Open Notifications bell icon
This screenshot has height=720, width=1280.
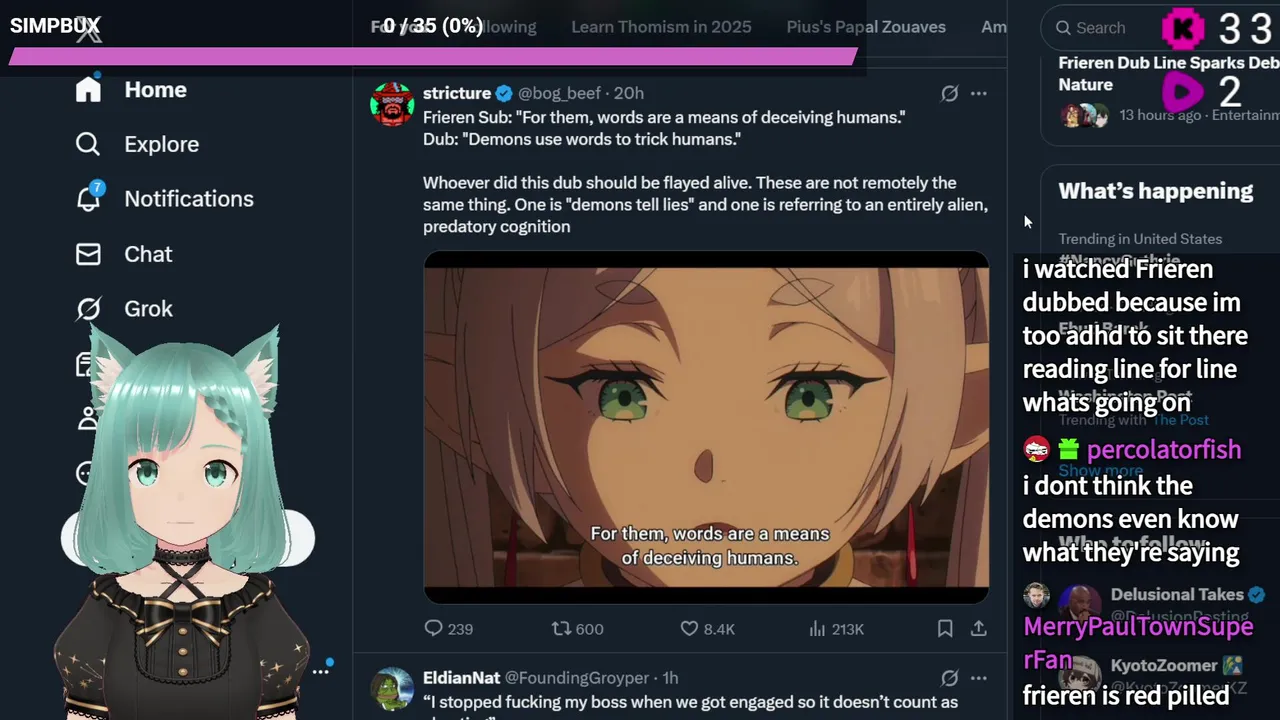88,198
